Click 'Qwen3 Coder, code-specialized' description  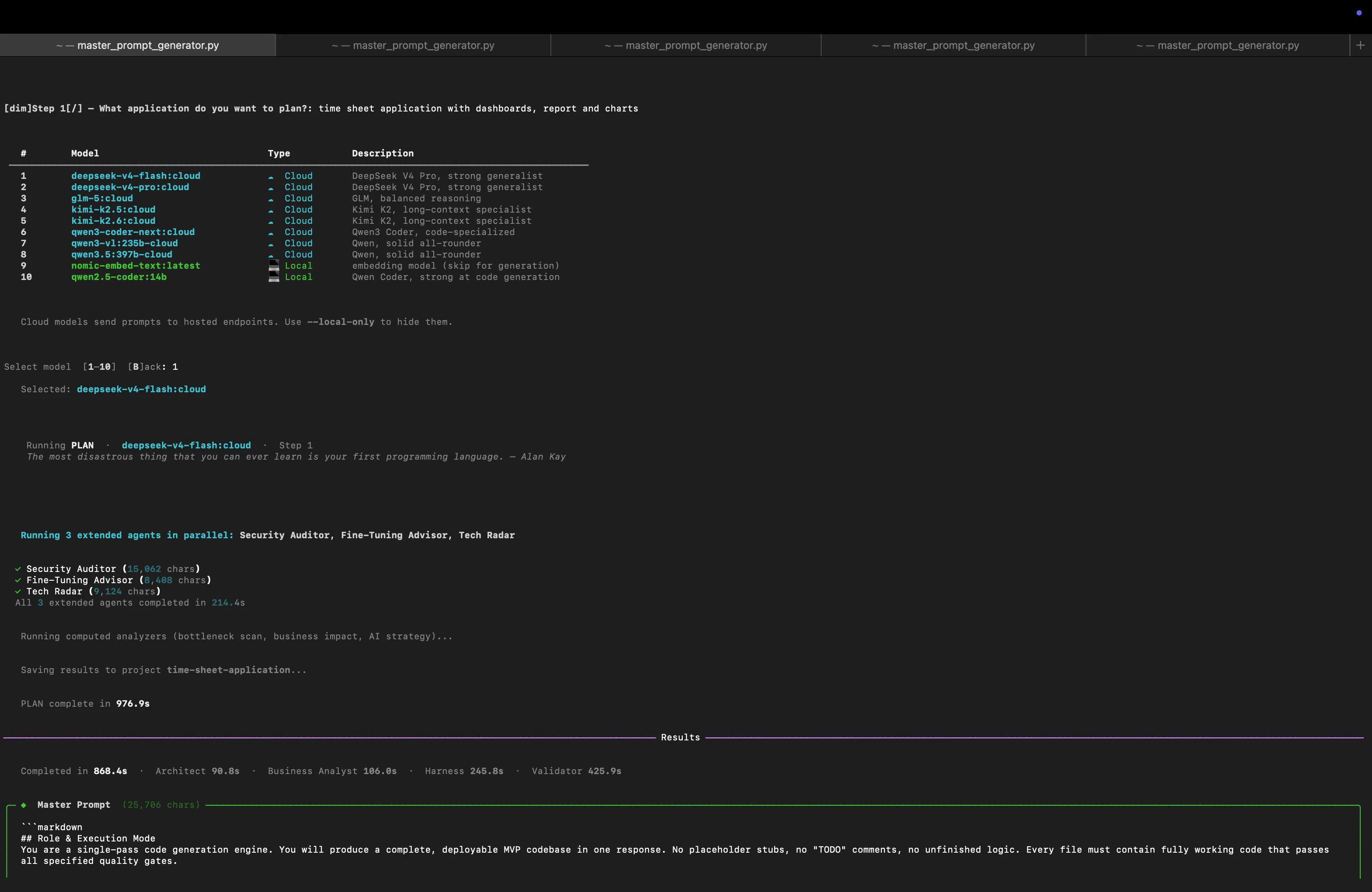[x=434, y=232]
